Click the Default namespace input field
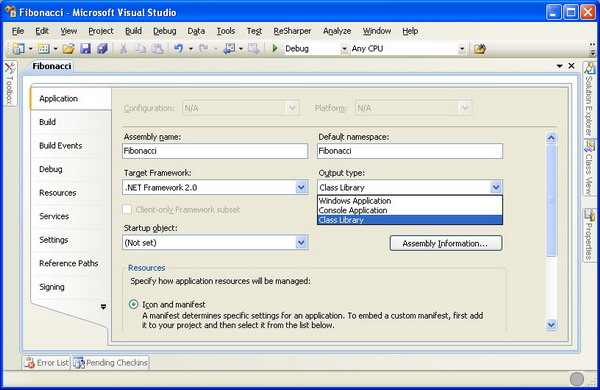Screen dimensions: 600x390 (x=410, y=151)
